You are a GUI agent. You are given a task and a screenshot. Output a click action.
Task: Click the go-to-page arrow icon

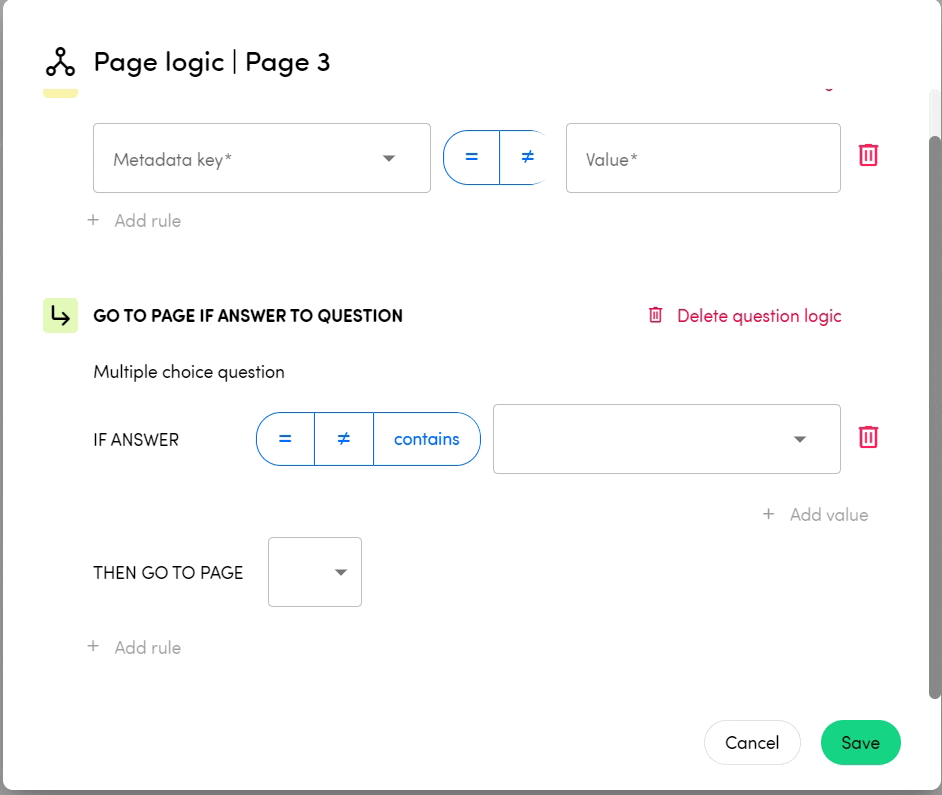coord(61,316)
